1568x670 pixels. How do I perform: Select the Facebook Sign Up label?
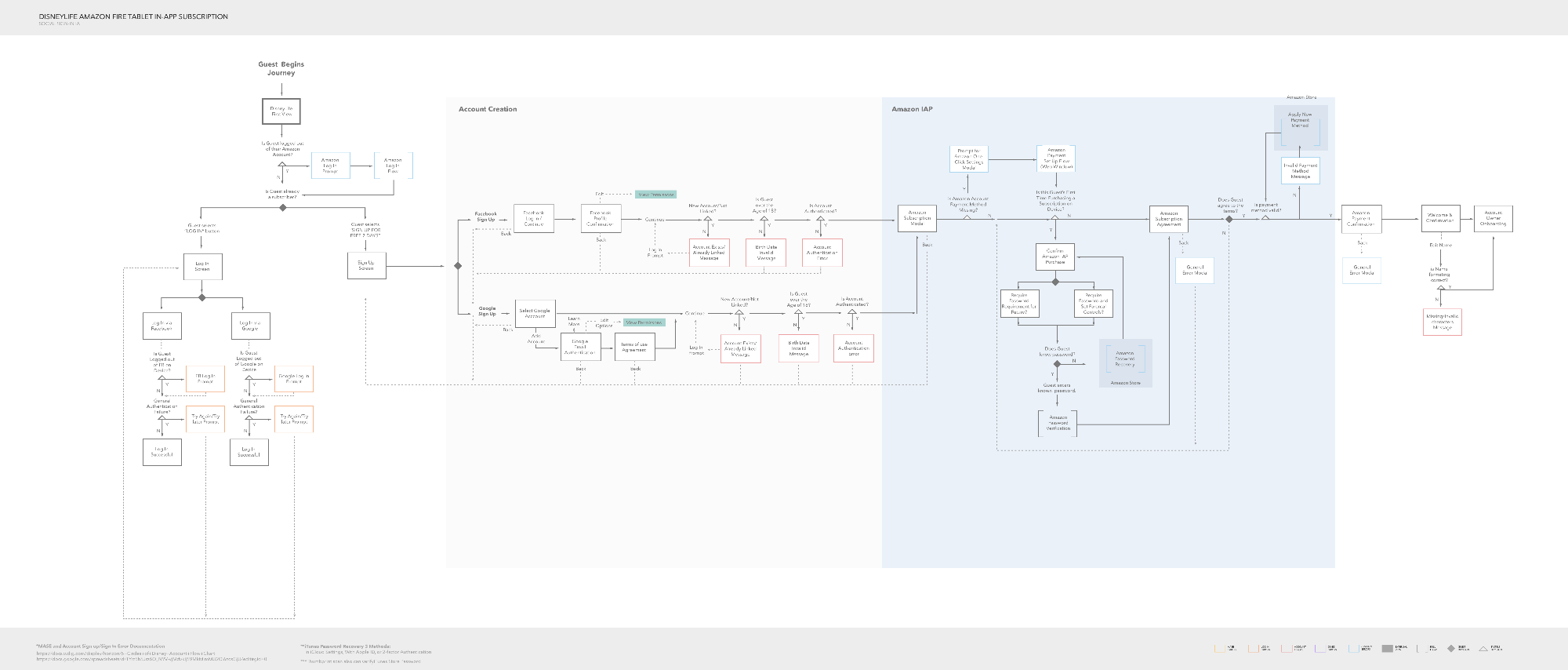486,217
